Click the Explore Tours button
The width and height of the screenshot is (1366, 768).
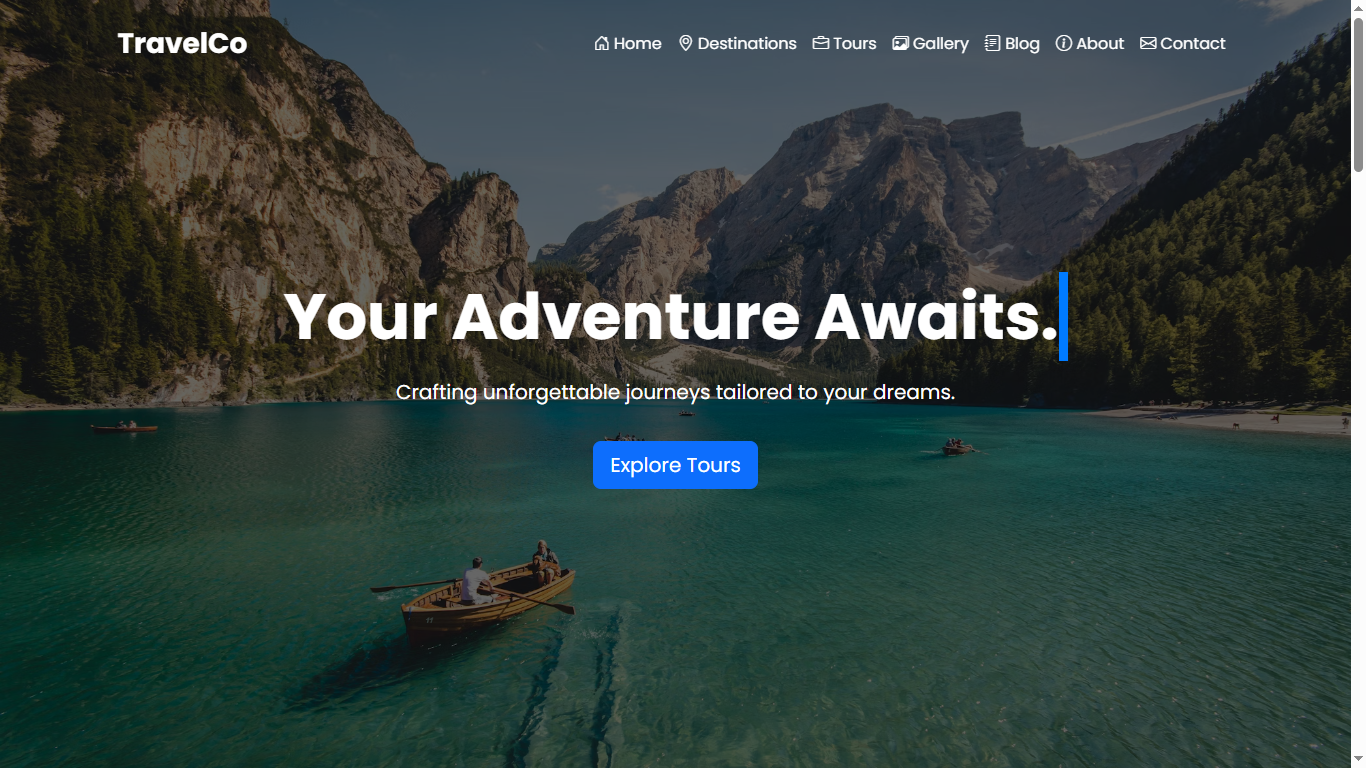(675, 465)
